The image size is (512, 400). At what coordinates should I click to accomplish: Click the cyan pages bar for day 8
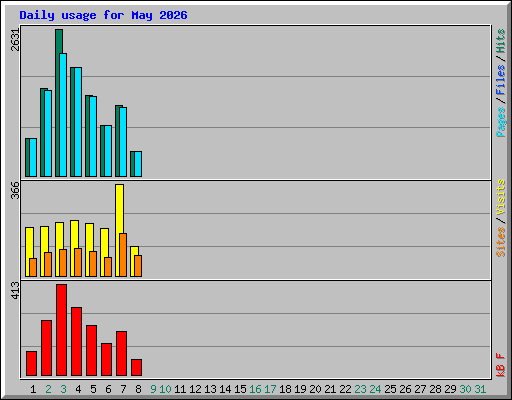138,164
